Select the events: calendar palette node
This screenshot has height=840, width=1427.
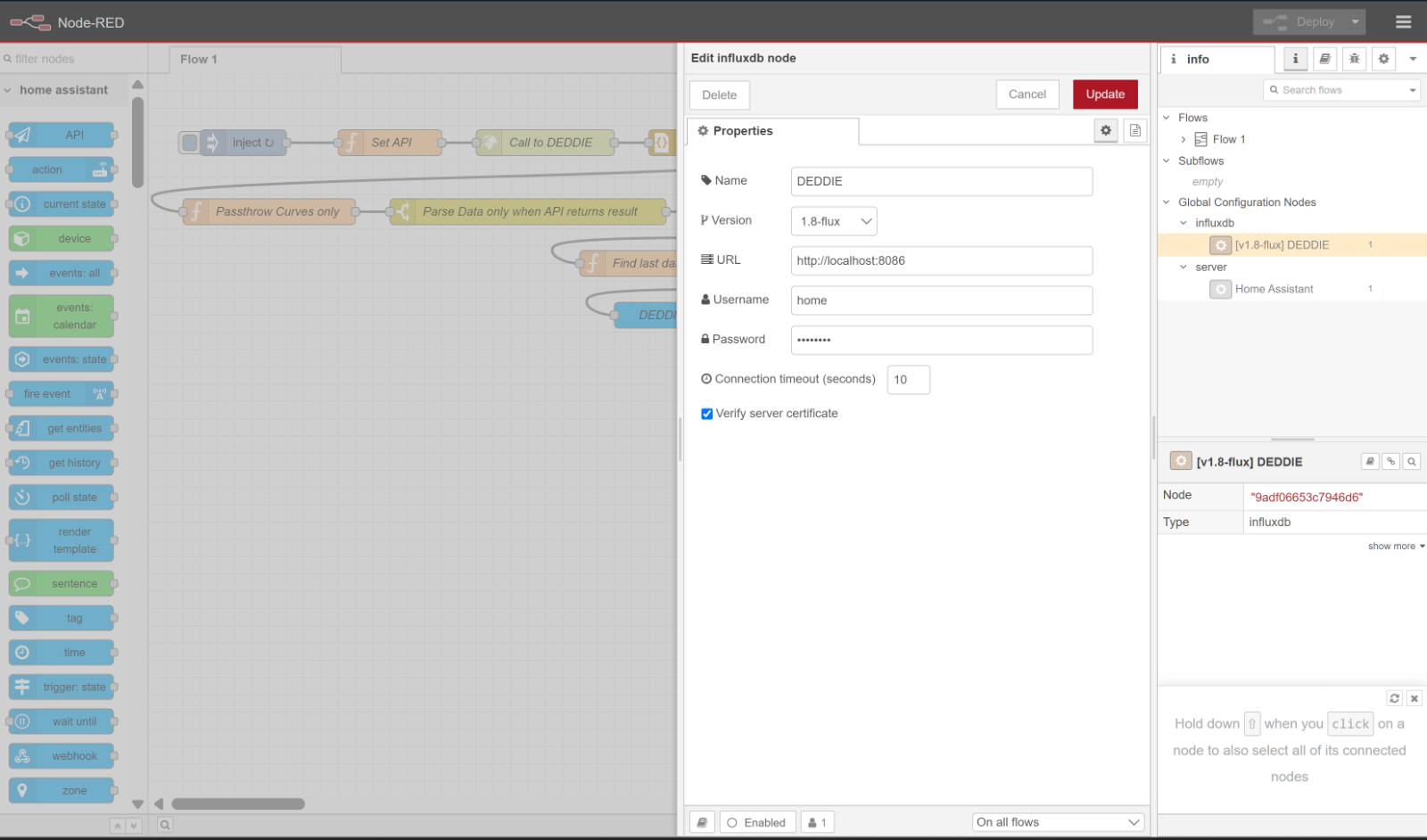pyautogui.click(x=62, y=316)
